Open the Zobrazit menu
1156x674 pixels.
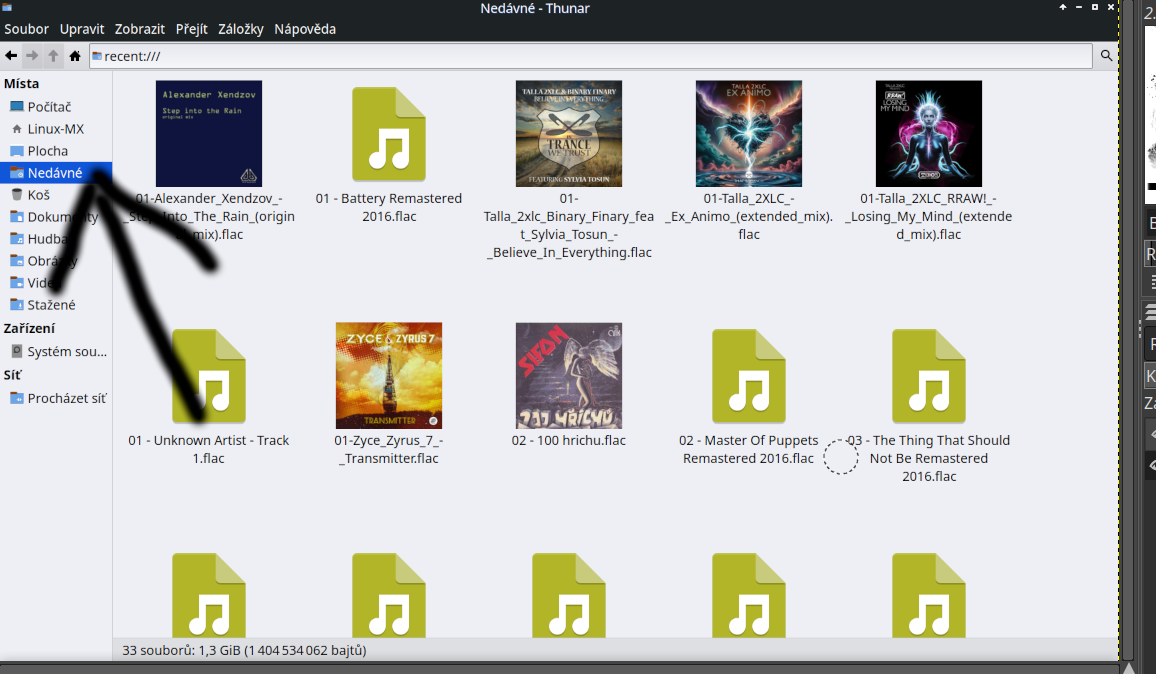[x=140, y=29]
